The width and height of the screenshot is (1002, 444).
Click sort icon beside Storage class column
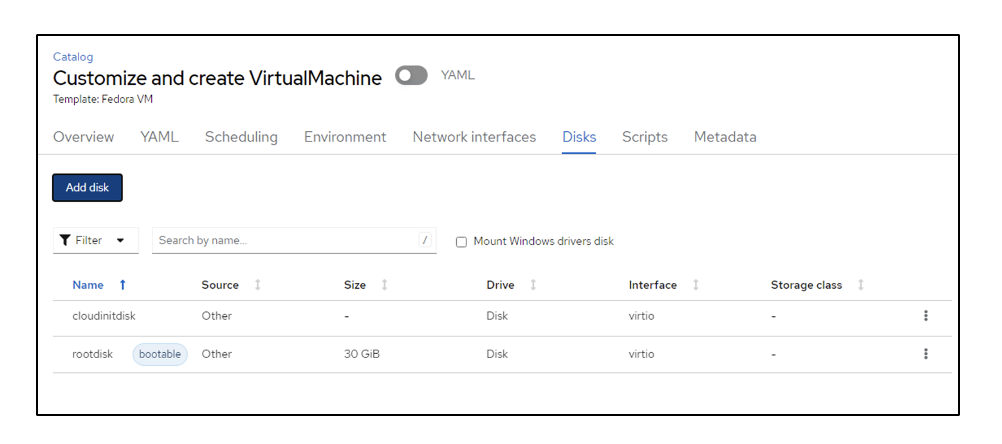(861, 285)
